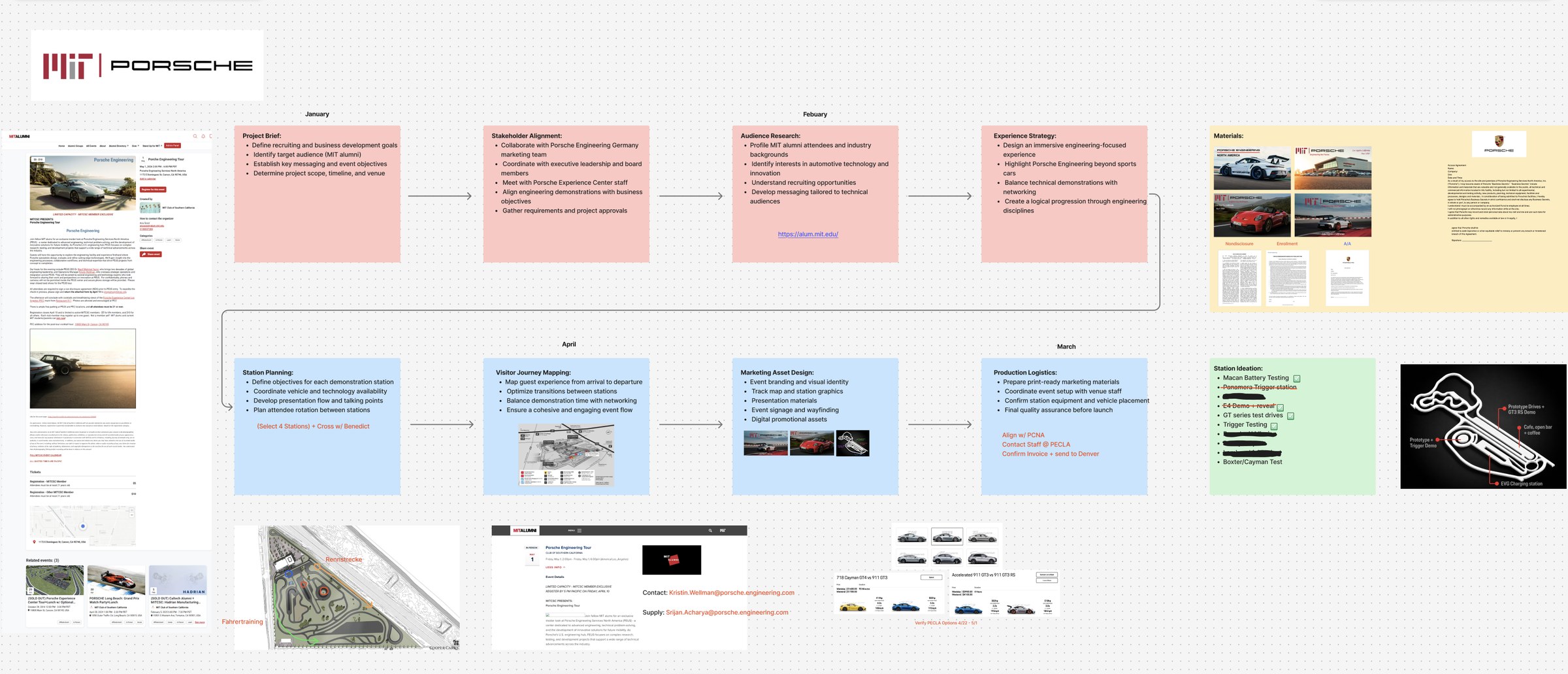Select the venue site map in Visitor Journey card
This screenshot has width=1568, height=674.
[566, 454]
